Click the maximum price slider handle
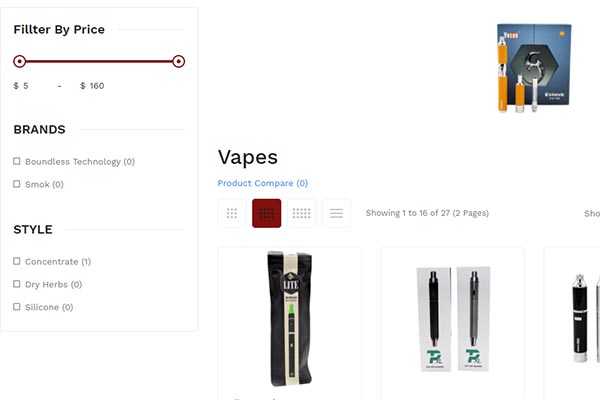The height and width of the screenshot is (400, 600). [x=178, y=61]
